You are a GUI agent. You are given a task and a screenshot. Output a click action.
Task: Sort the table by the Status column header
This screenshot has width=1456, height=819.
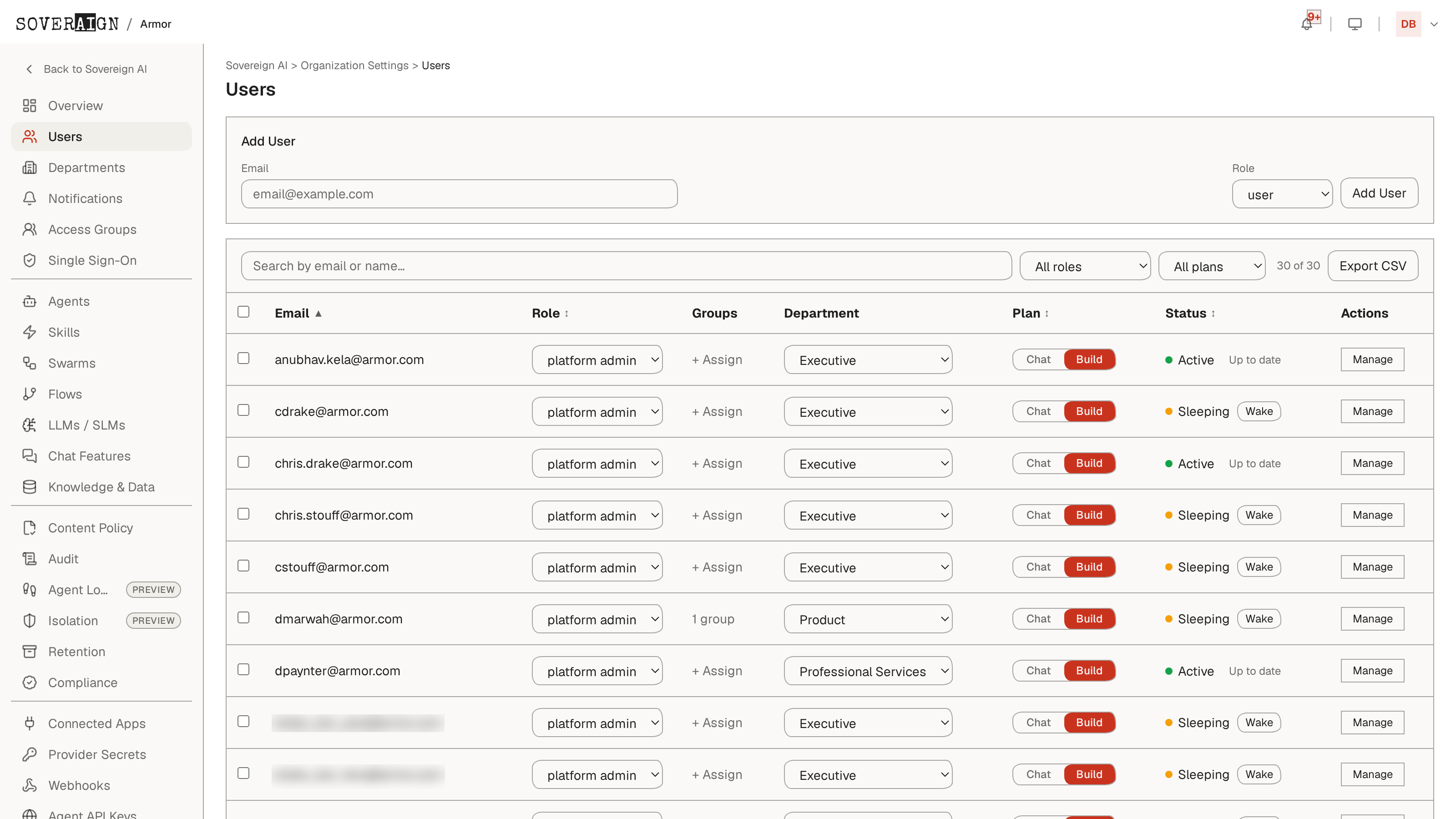point(1190,313)
